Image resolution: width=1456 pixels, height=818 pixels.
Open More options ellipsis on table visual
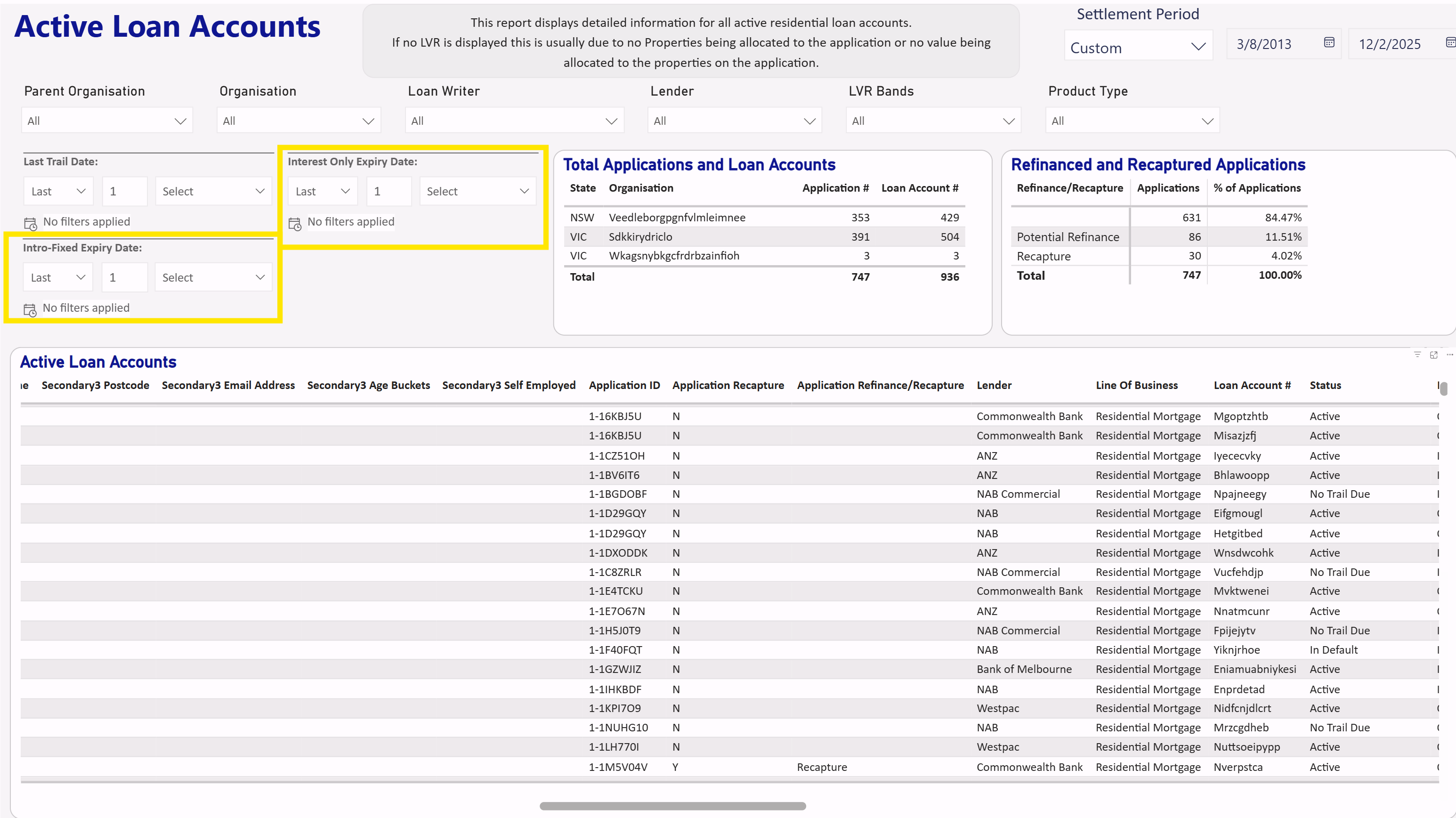[1449, 355]
